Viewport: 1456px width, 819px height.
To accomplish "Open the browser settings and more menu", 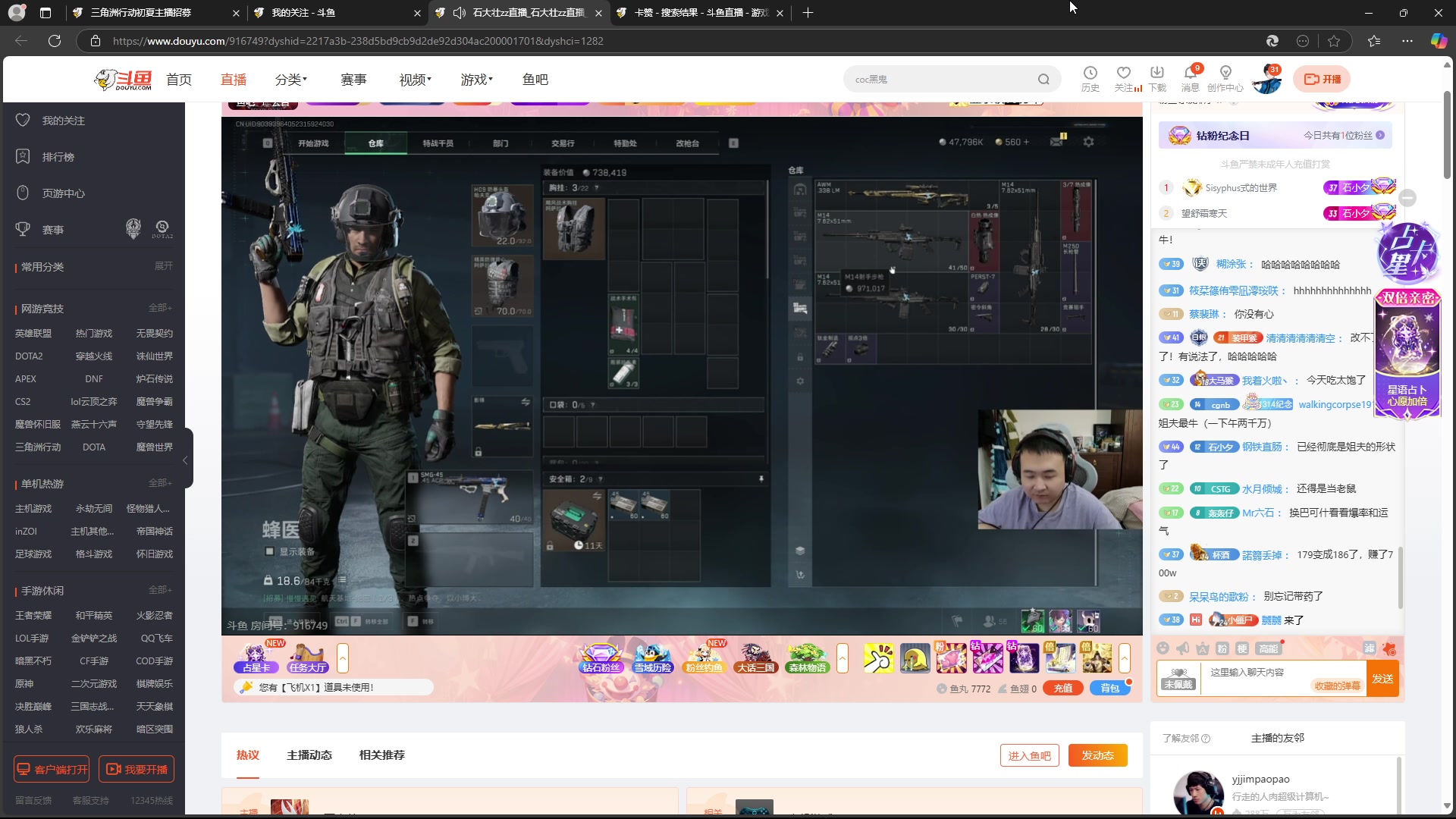I will pos(1407,41).
